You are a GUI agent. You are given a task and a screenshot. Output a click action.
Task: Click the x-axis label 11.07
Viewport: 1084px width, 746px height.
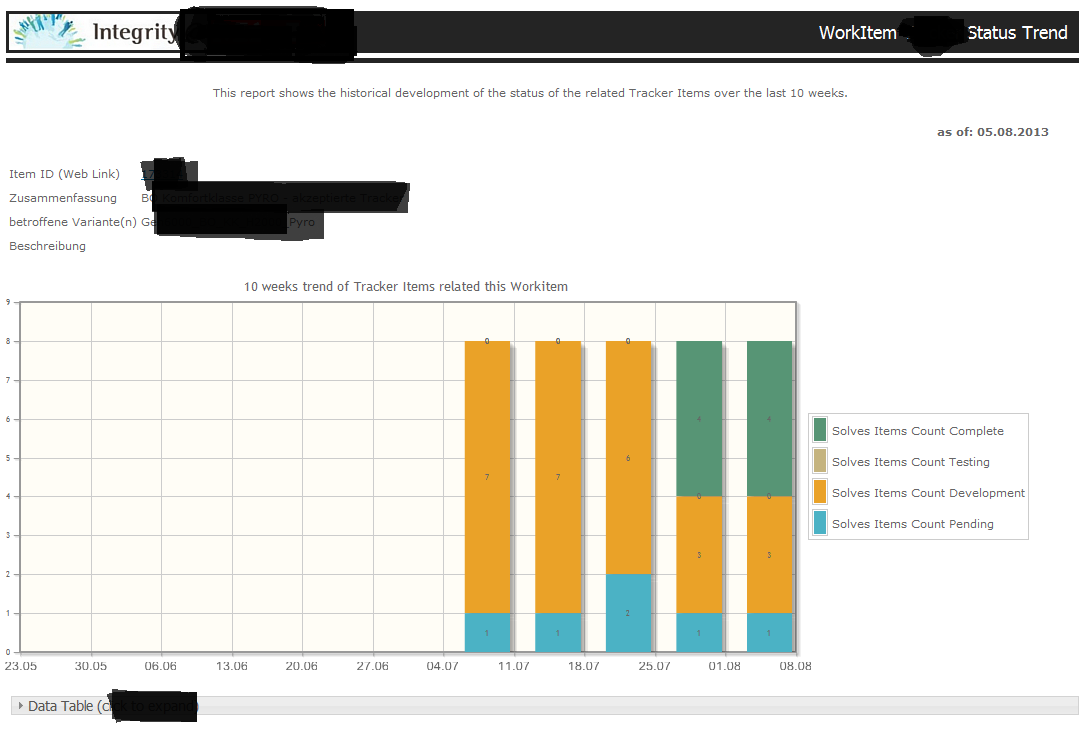[x=514, y=666]
